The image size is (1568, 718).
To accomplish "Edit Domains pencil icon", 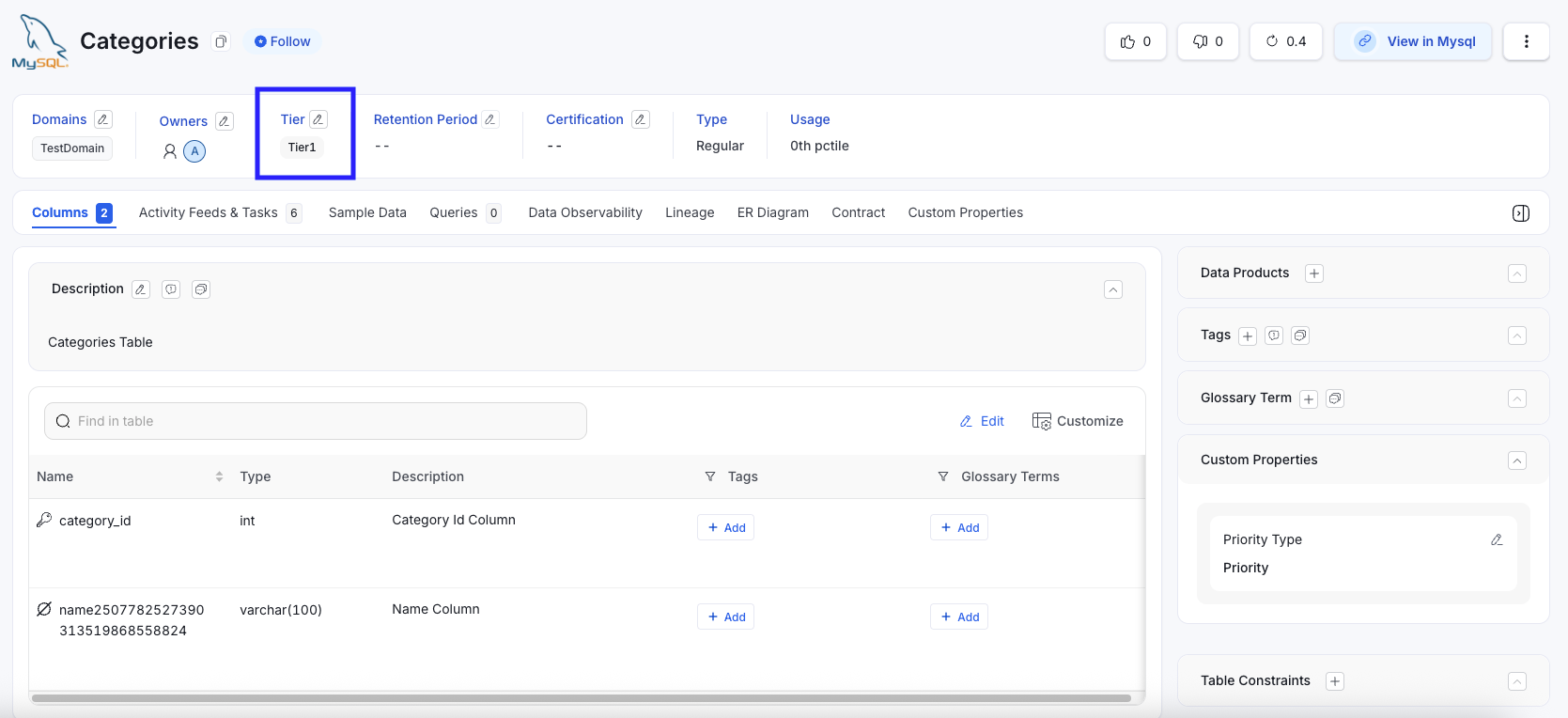I will [x=103, y=119].
